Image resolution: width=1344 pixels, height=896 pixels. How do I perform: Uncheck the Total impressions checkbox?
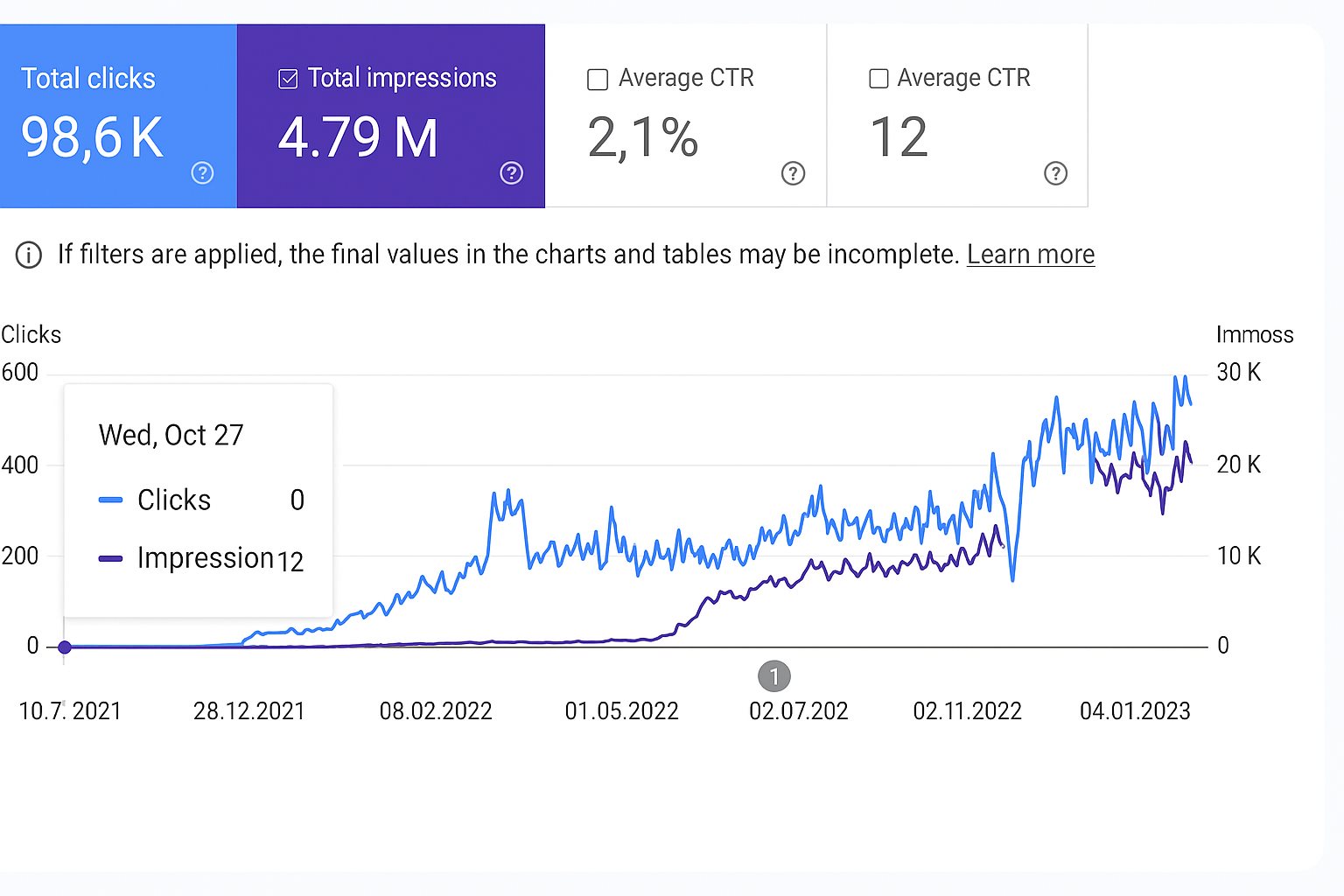[x=288, y=79]
